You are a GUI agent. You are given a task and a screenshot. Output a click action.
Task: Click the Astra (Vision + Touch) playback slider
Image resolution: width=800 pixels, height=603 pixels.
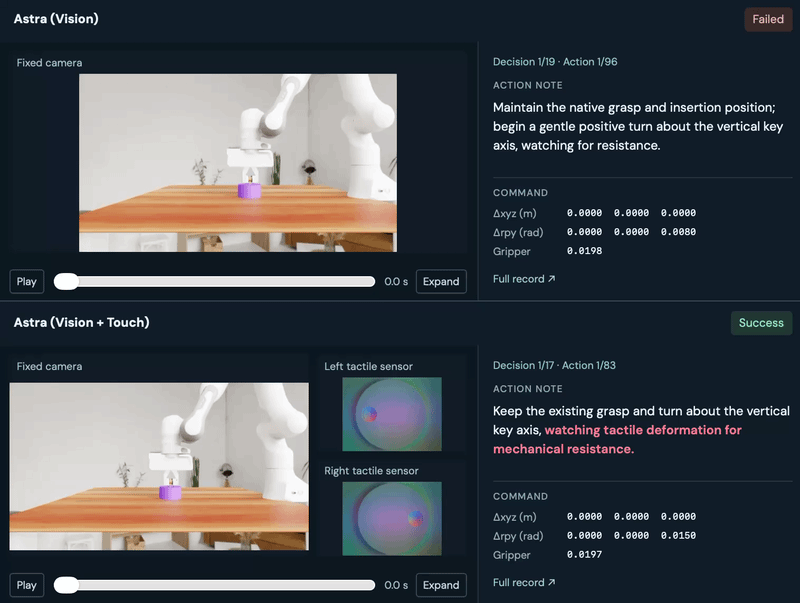(x=214, y=585)
